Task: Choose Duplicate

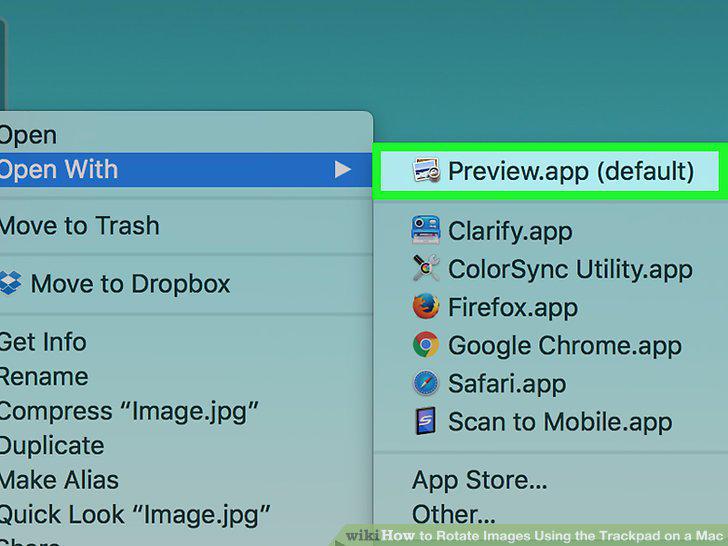Action: pyautogui.click(x=186, y=446)
